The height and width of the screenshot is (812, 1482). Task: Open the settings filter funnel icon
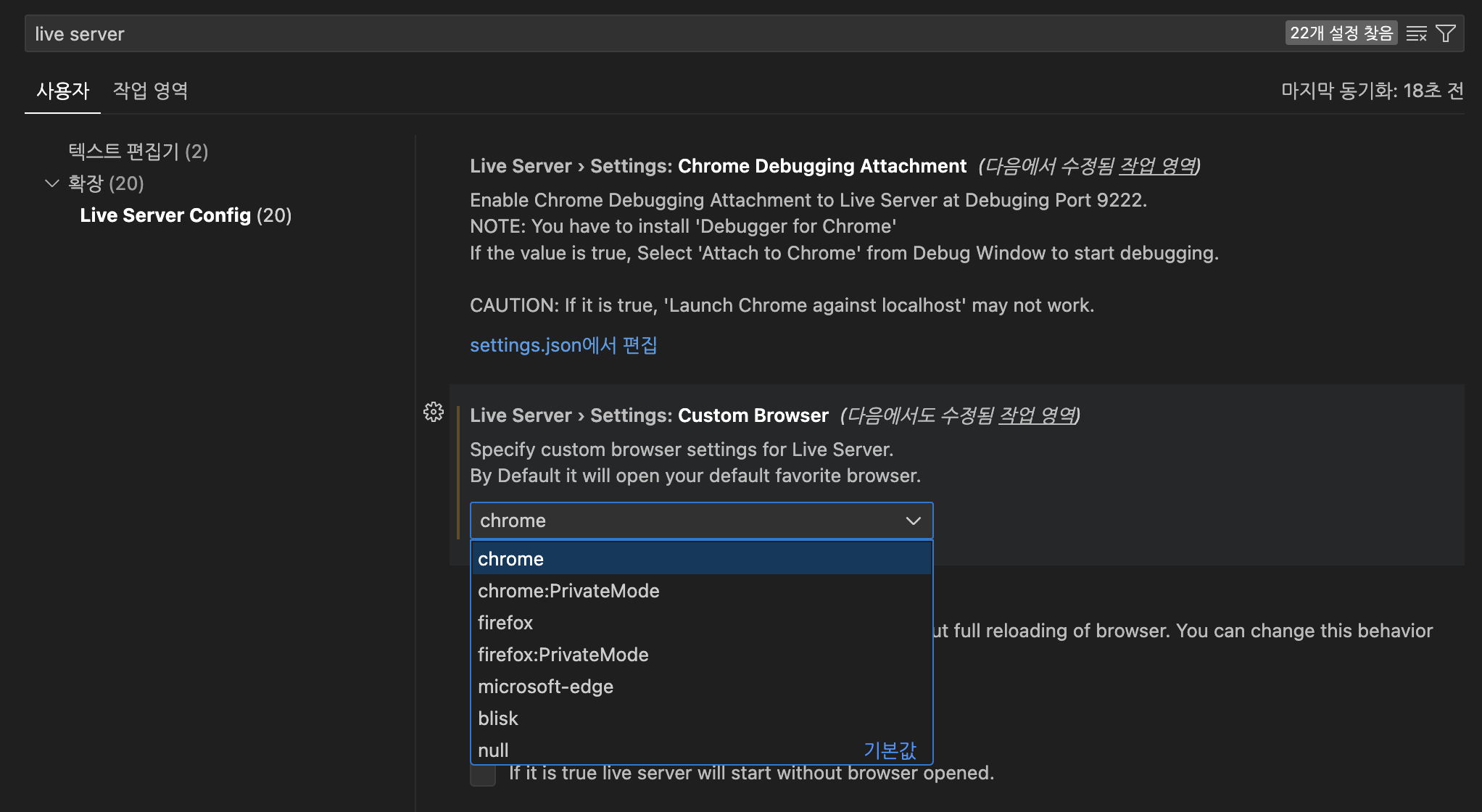(1446, 33)
